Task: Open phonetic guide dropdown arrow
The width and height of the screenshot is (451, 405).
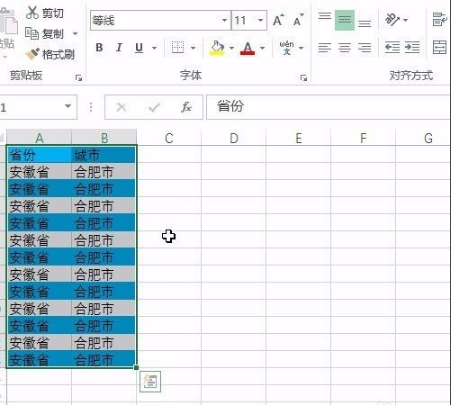Action: (x=301, y=48)
